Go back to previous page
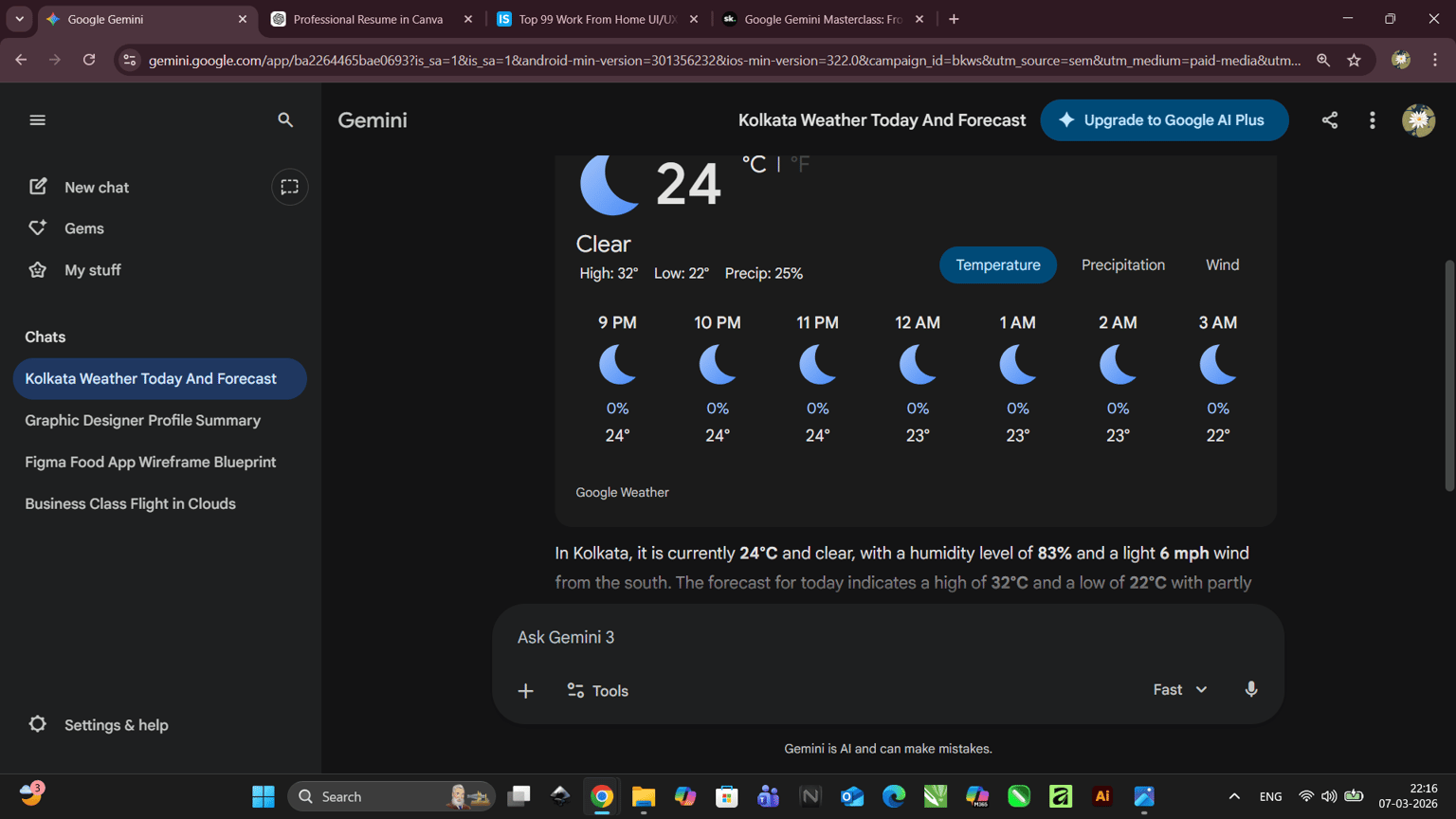 21,60
